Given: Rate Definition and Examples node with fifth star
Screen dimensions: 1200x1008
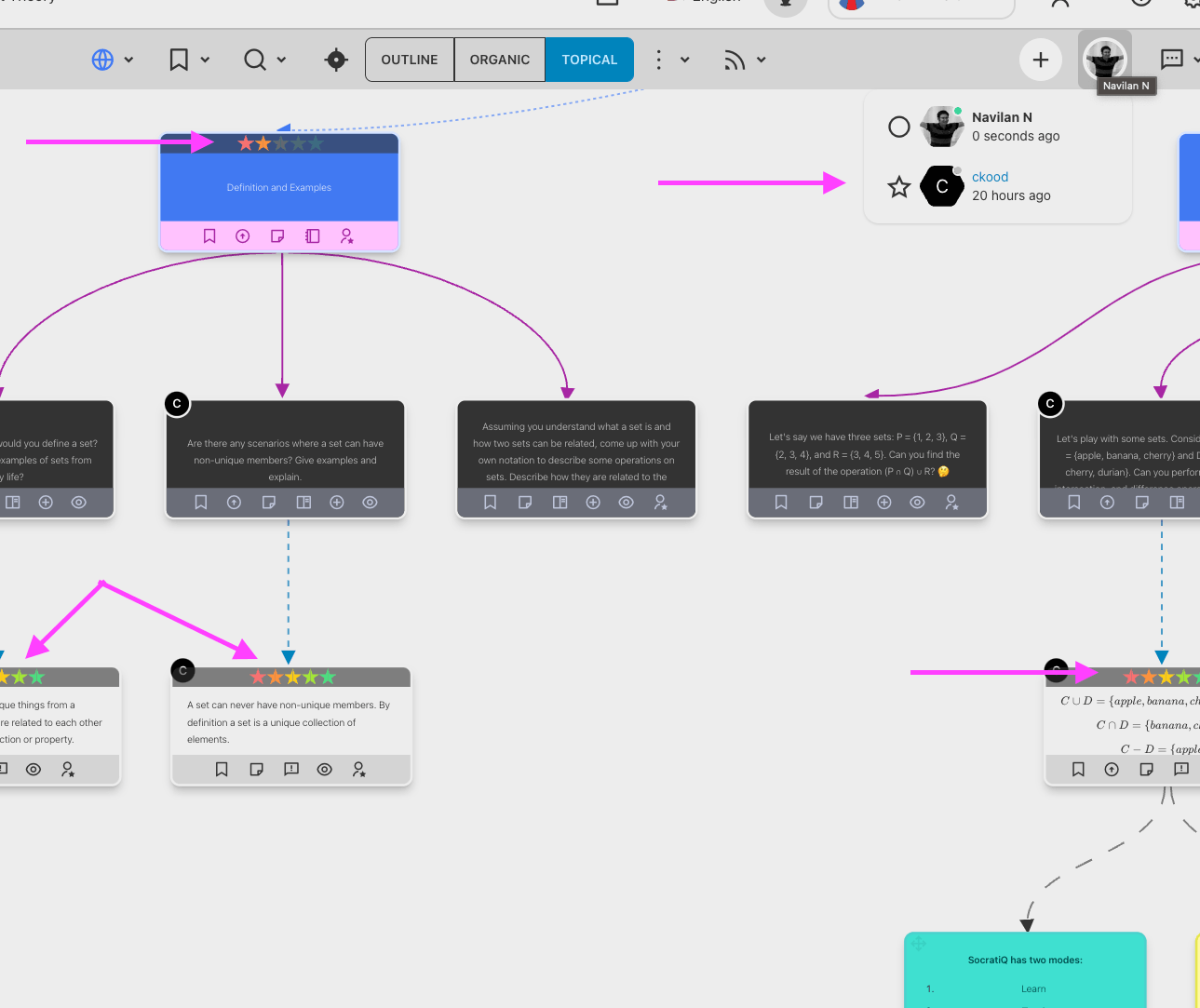Looking at the screenshot, I should tap(317, 143).
